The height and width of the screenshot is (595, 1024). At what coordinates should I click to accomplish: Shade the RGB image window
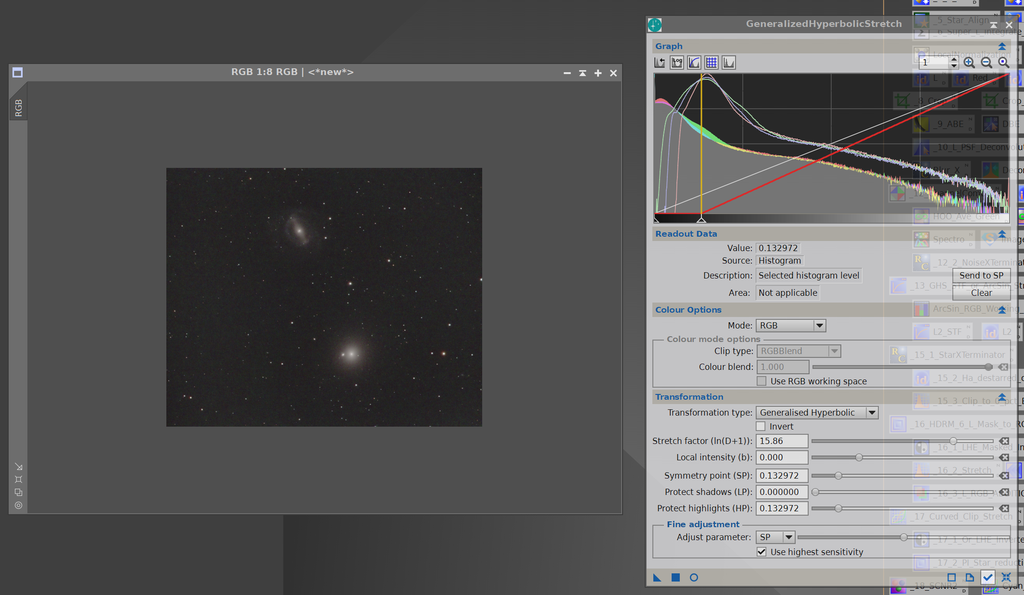582,73
